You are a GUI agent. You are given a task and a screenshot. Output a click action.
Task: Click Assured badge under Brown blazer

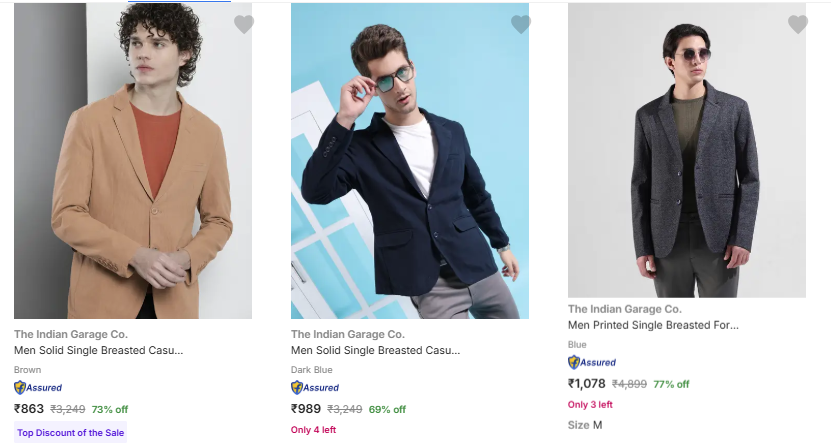click(x=38, y=388)
